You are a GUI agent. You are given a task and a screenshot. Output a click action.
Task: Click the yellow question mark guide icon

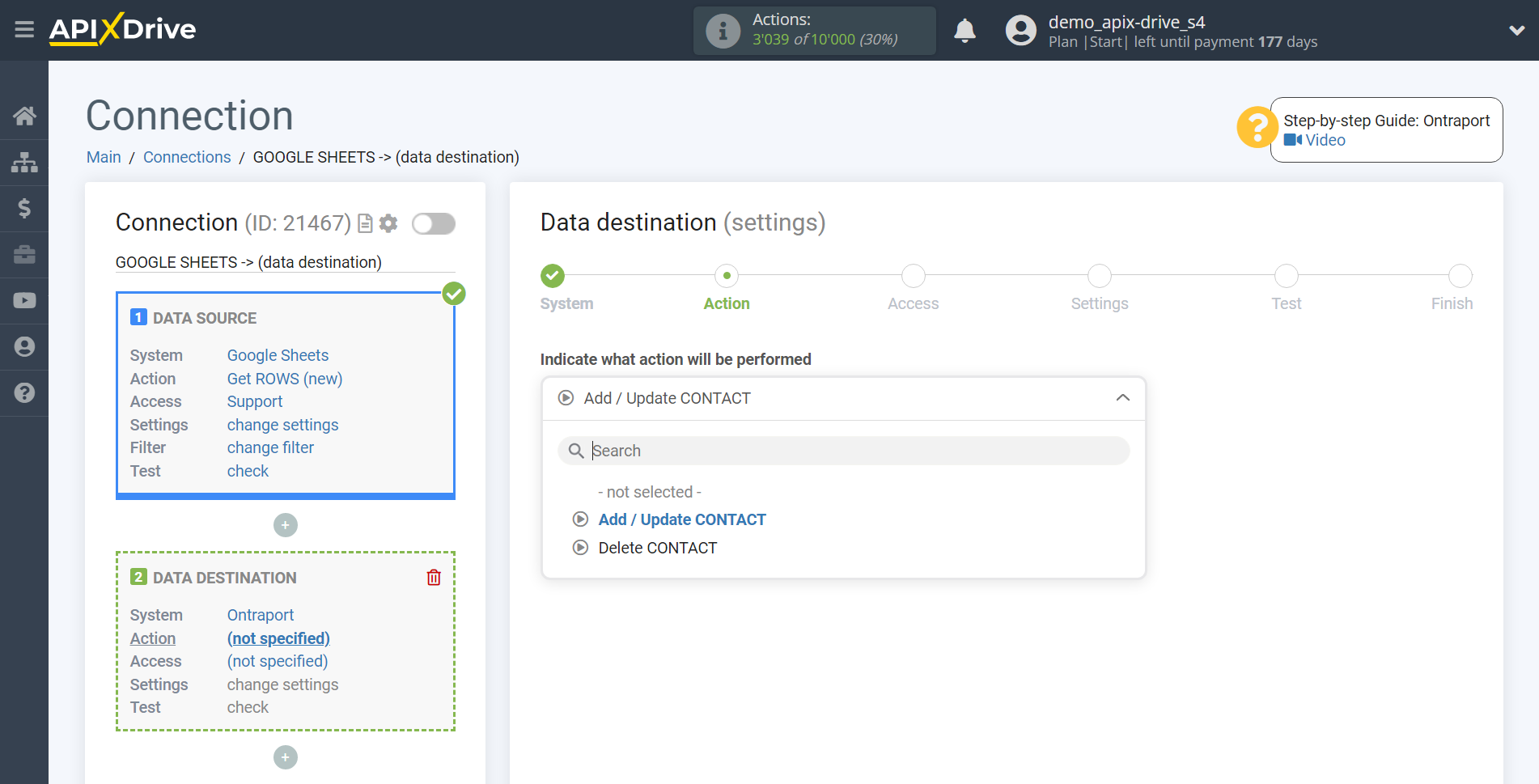click(x=1257, y=127)
